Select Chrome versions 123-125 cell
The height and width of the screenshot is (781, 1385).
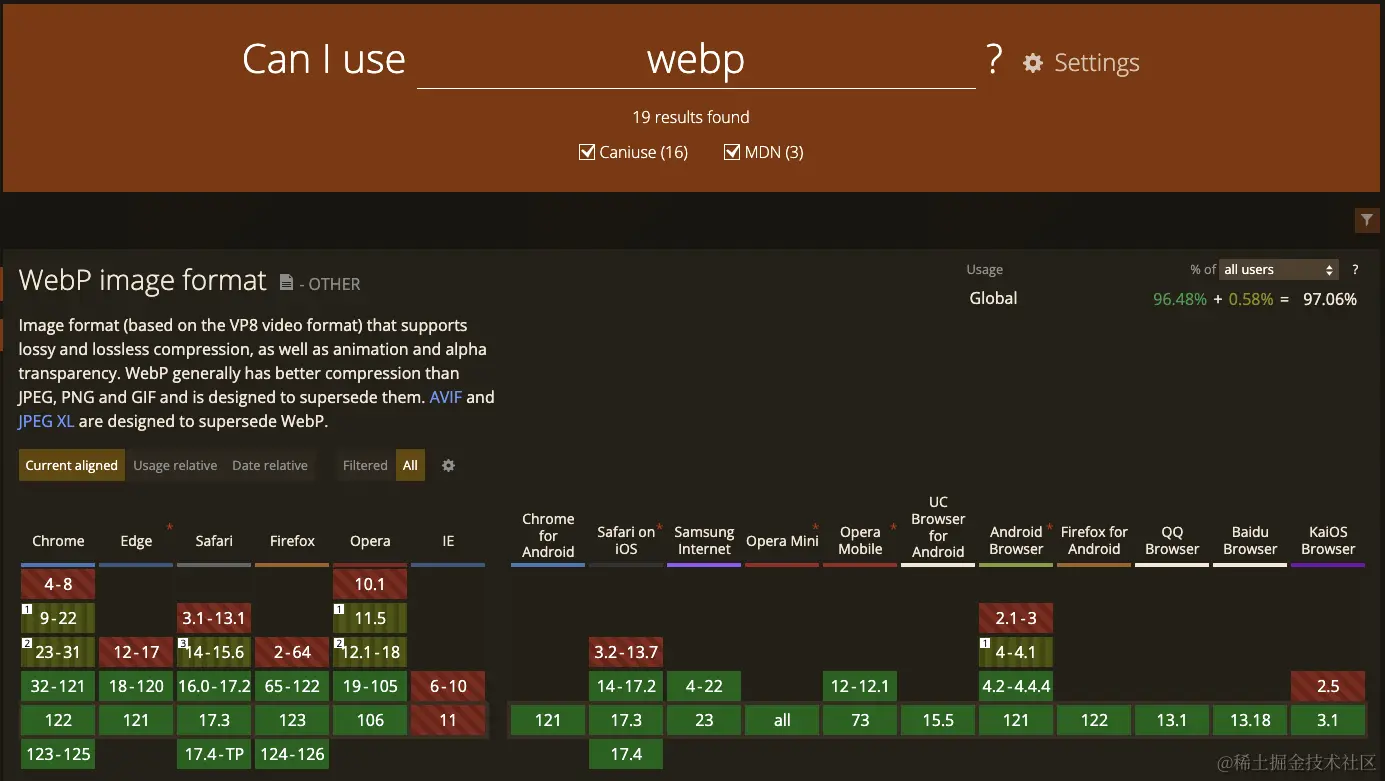coord(58,754)
